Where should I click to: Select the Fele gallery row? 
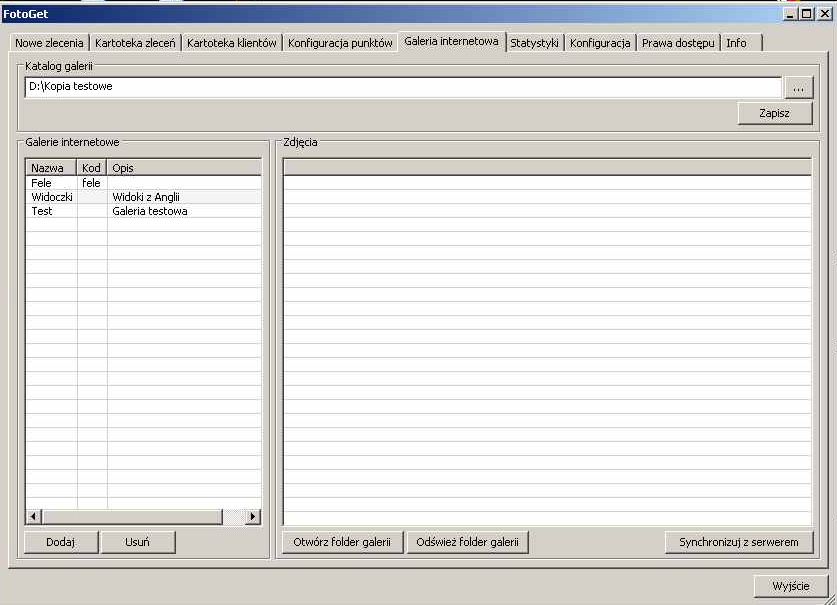(x=144, y=183)
